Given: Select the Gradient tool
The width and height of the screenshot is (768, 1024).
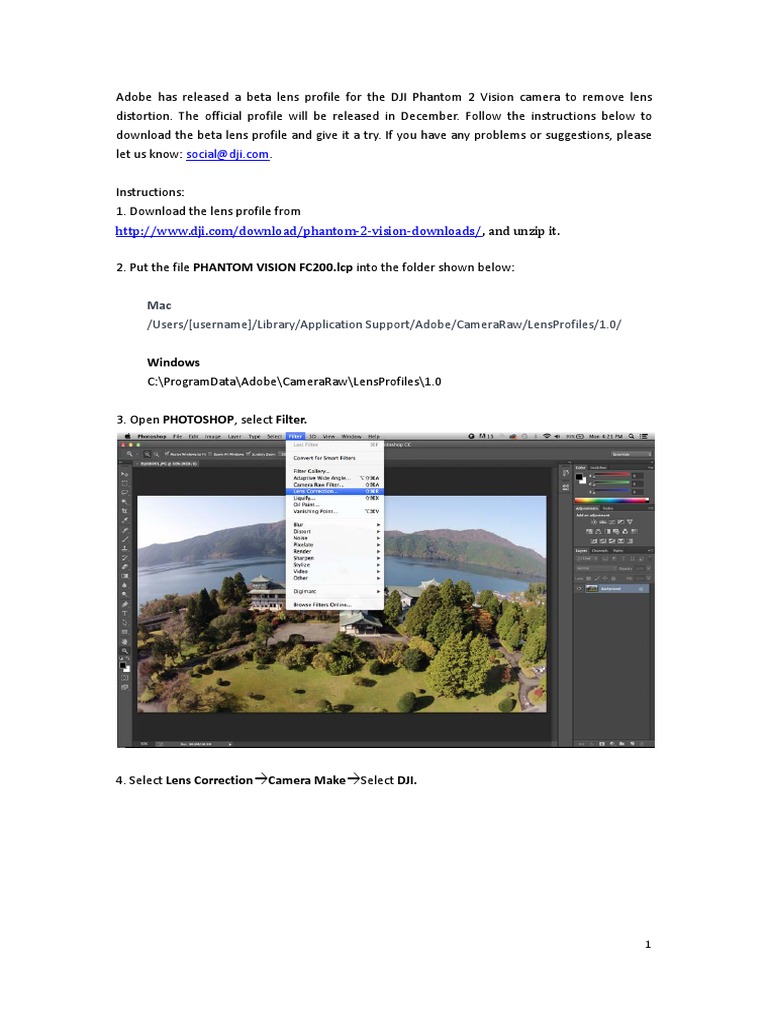Looking at the screenshot, I should pyautogui.click(x=125, y=576).
